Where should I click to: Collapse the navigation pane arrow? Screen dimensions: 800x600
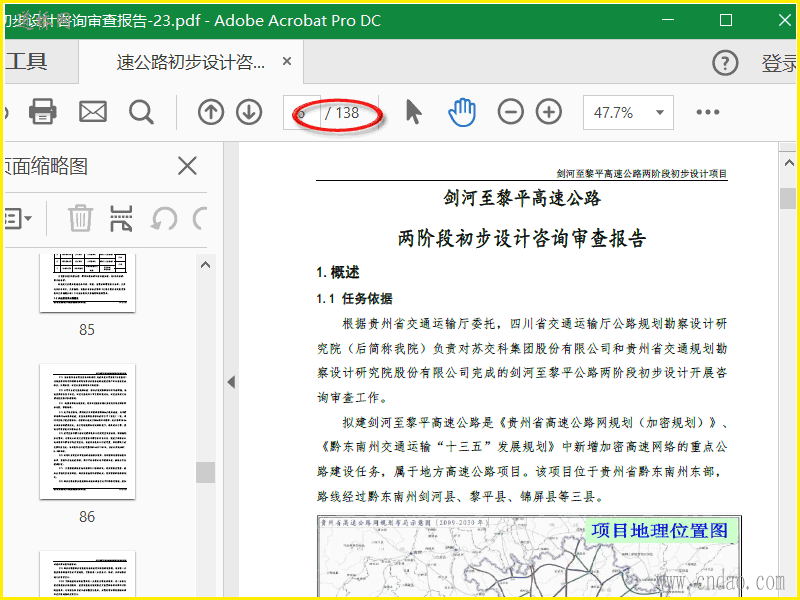(231, 382)
